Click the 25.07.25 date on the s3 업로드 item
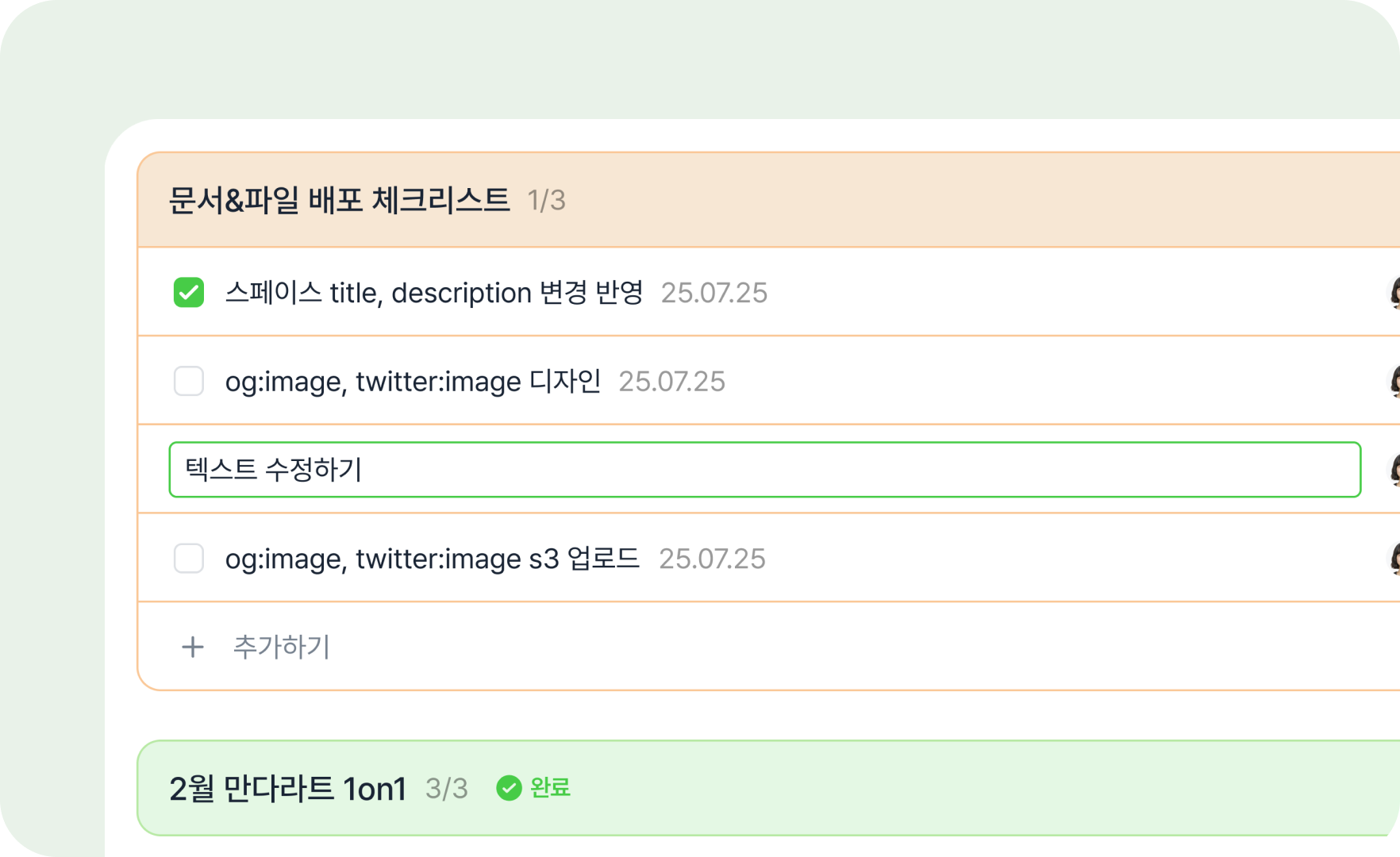Screen dimensions: 1400x857 (712, 559)
